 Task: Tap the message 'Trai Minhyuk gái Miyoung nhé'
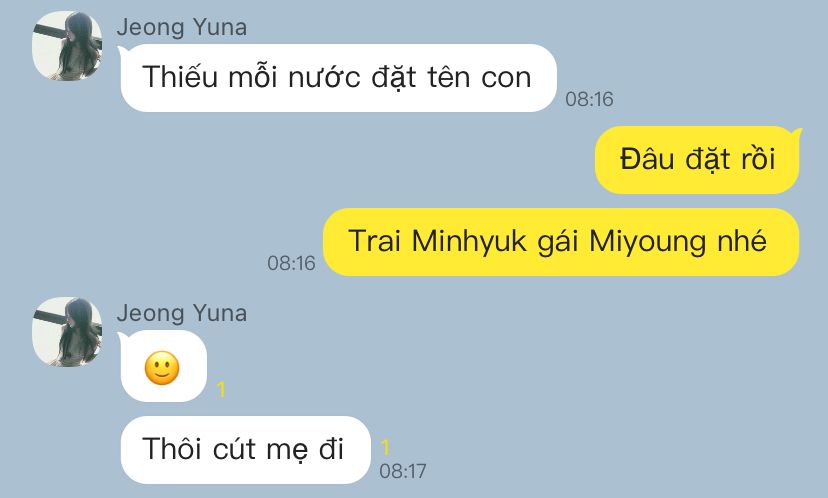(x=561, y=242)
